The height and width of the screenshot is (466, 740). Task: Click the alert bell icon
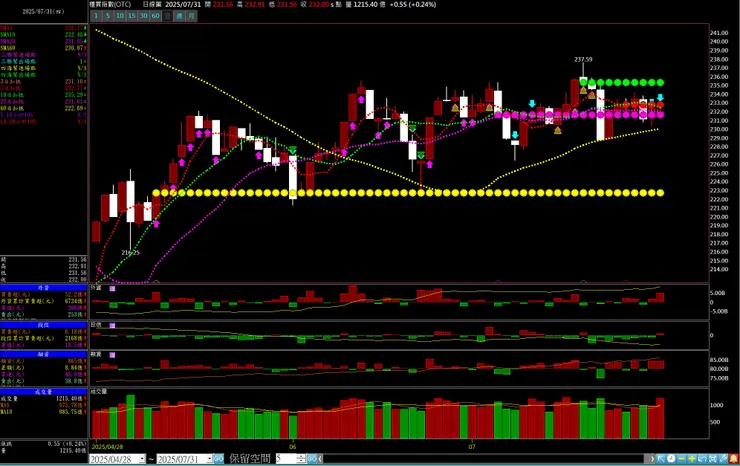[733, 458]
